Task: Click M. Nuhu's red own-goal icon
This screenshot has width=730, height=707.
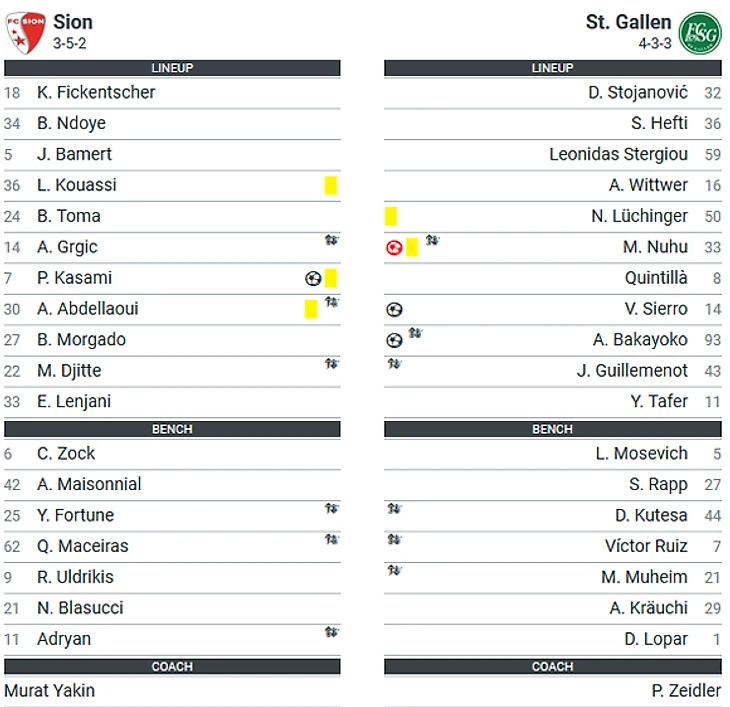Action: coord(394,248)
